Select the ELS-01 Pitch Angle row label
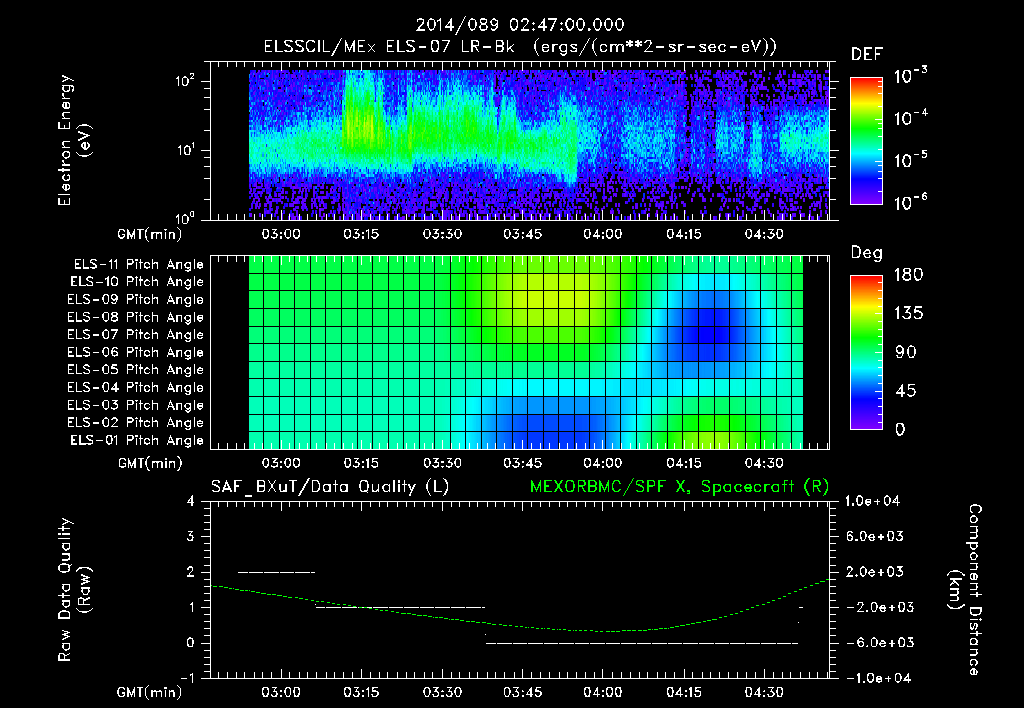 (137, 441)
